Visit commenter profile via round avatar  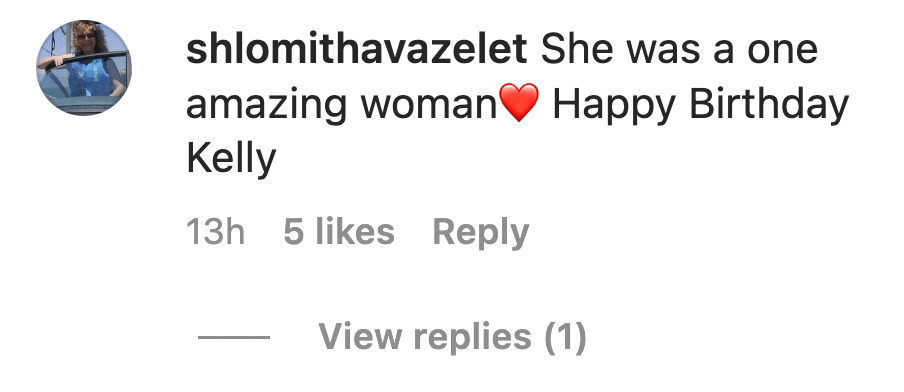click(84, 67)
